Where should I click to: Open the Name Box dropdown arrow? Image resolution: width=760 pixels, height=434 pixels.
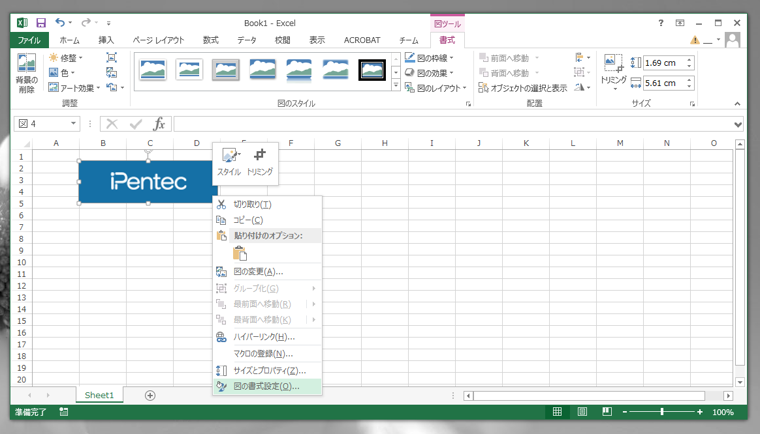pyautogui.click(x=73, y=124)
